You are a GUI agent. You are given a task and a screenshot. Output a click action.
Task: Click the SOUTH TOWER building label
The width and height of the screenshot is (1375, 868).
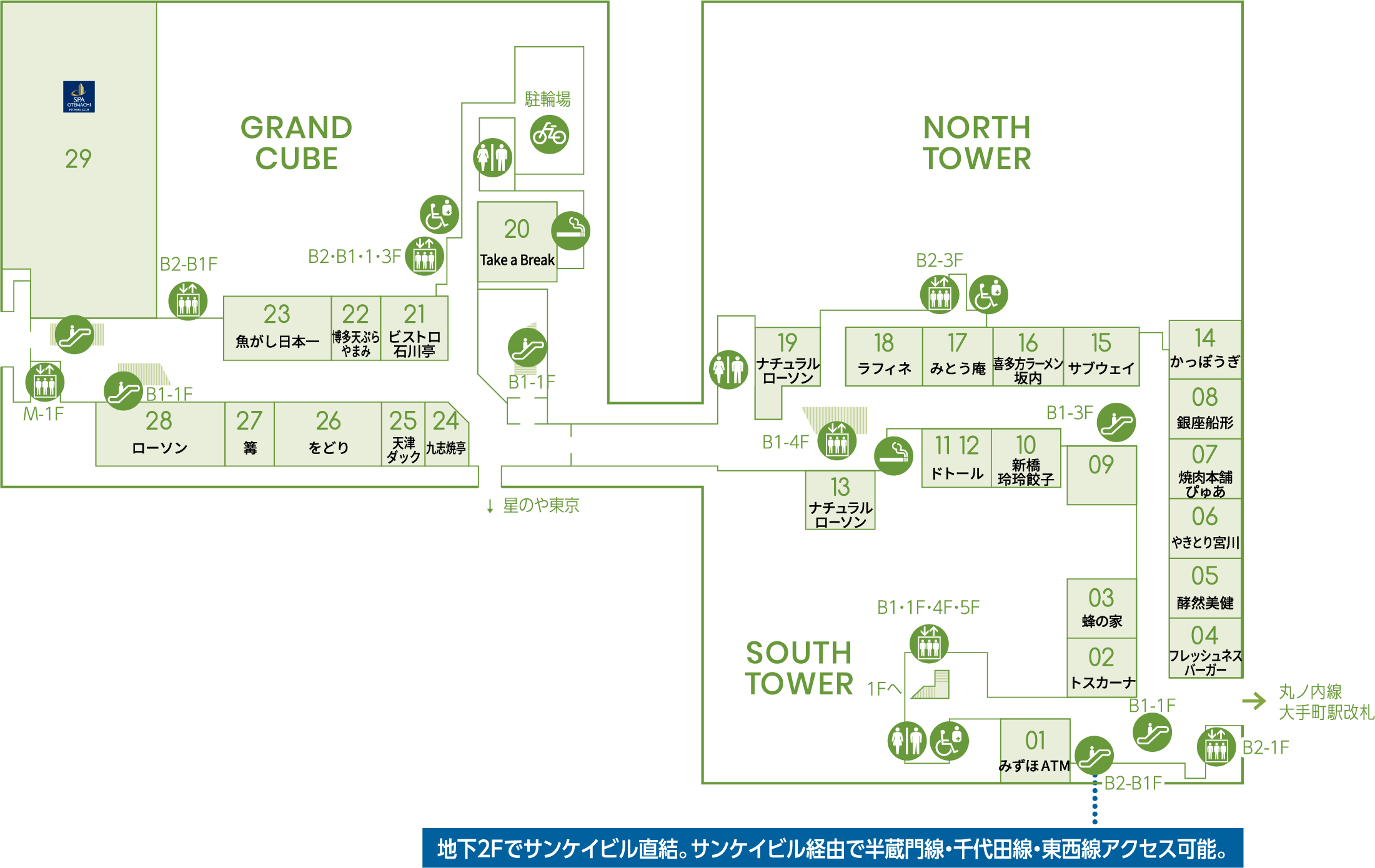[799, 668]
